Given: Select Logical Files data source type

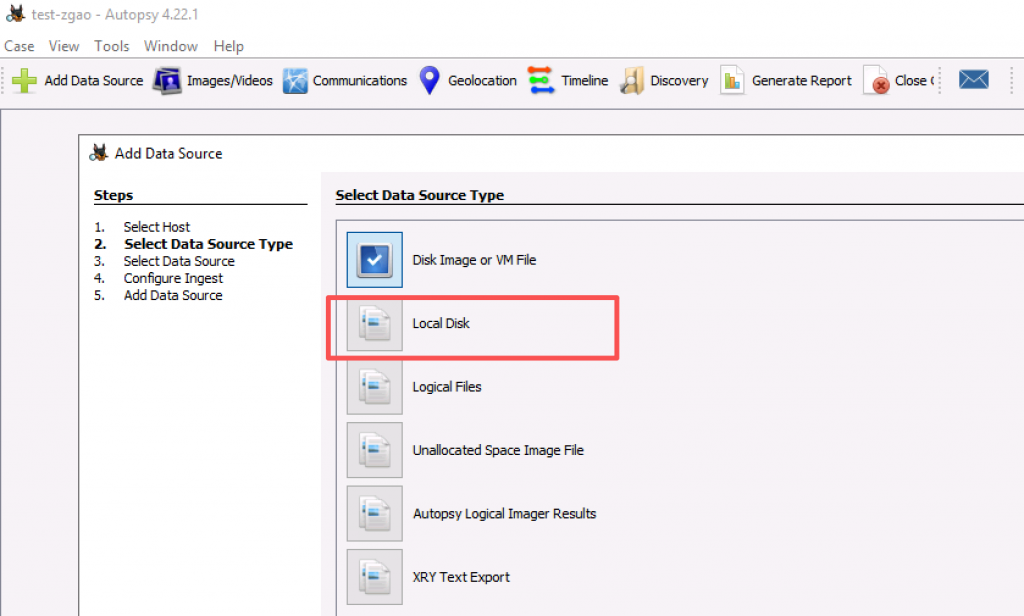Looking at the screenshot, I should (375, 387).
